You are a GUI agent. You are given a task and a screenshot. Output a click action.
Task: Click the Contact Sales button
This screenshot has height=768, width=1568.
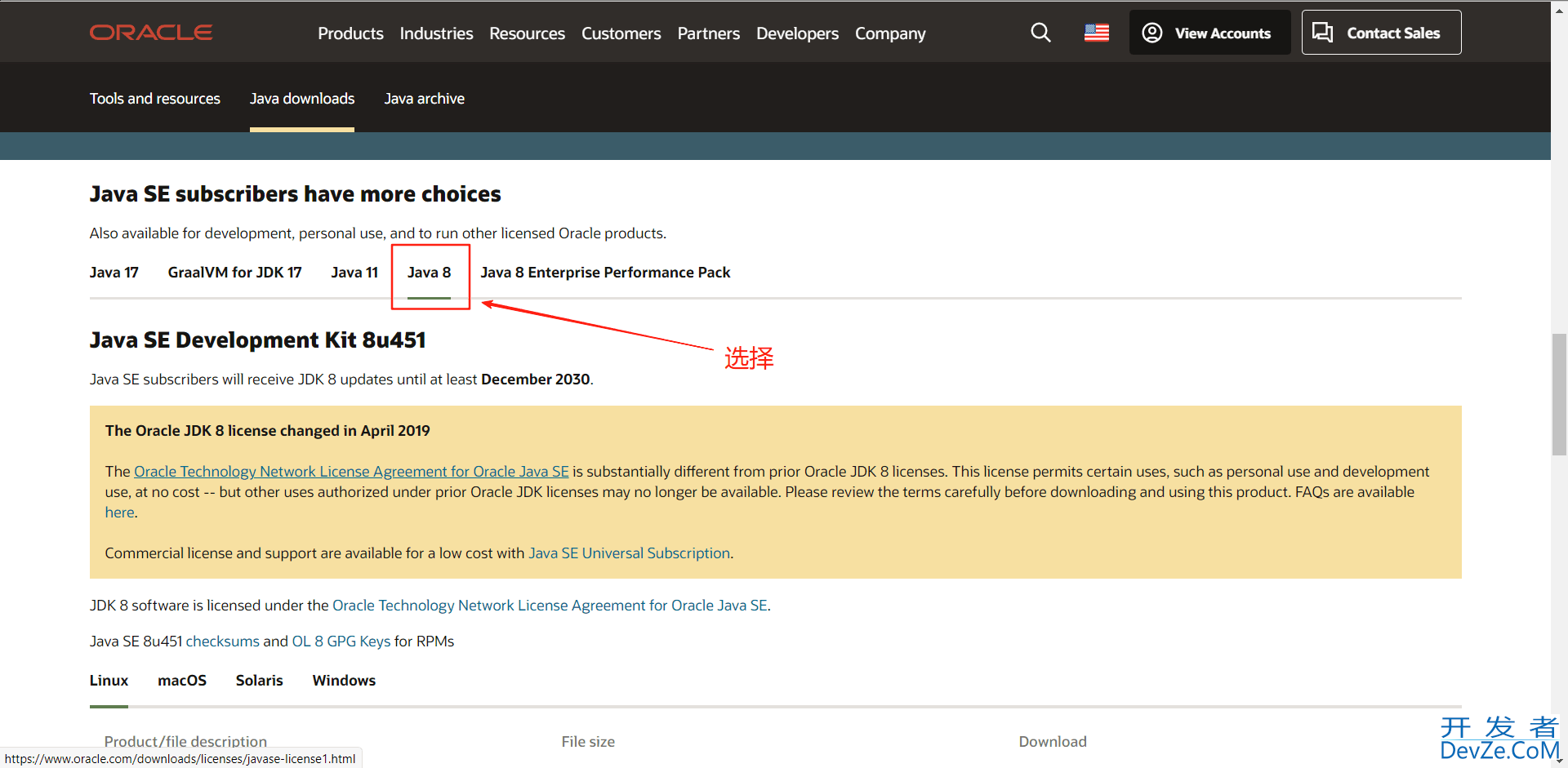(x=1381, y=33)
